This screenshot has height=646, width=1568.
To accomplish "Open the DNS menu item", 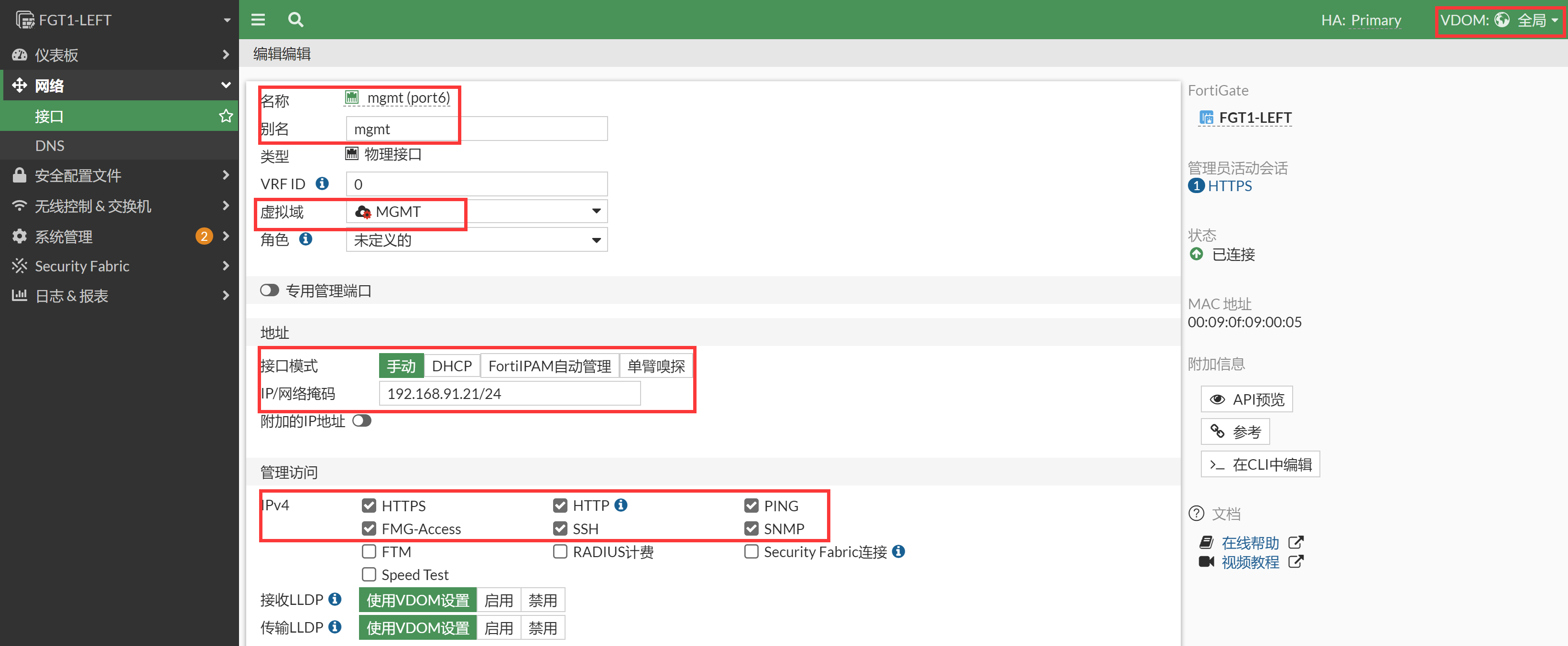I will [x=50, y=145].
